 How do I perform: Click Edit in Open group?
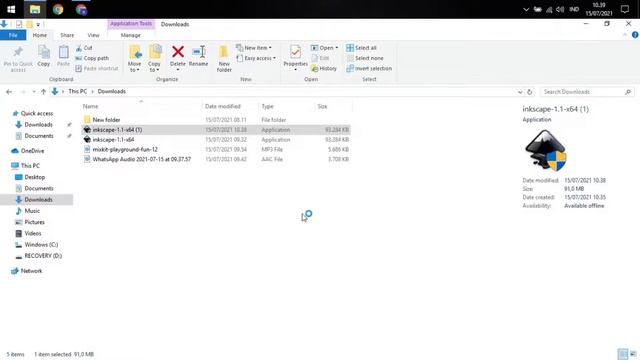click(320, 58)
